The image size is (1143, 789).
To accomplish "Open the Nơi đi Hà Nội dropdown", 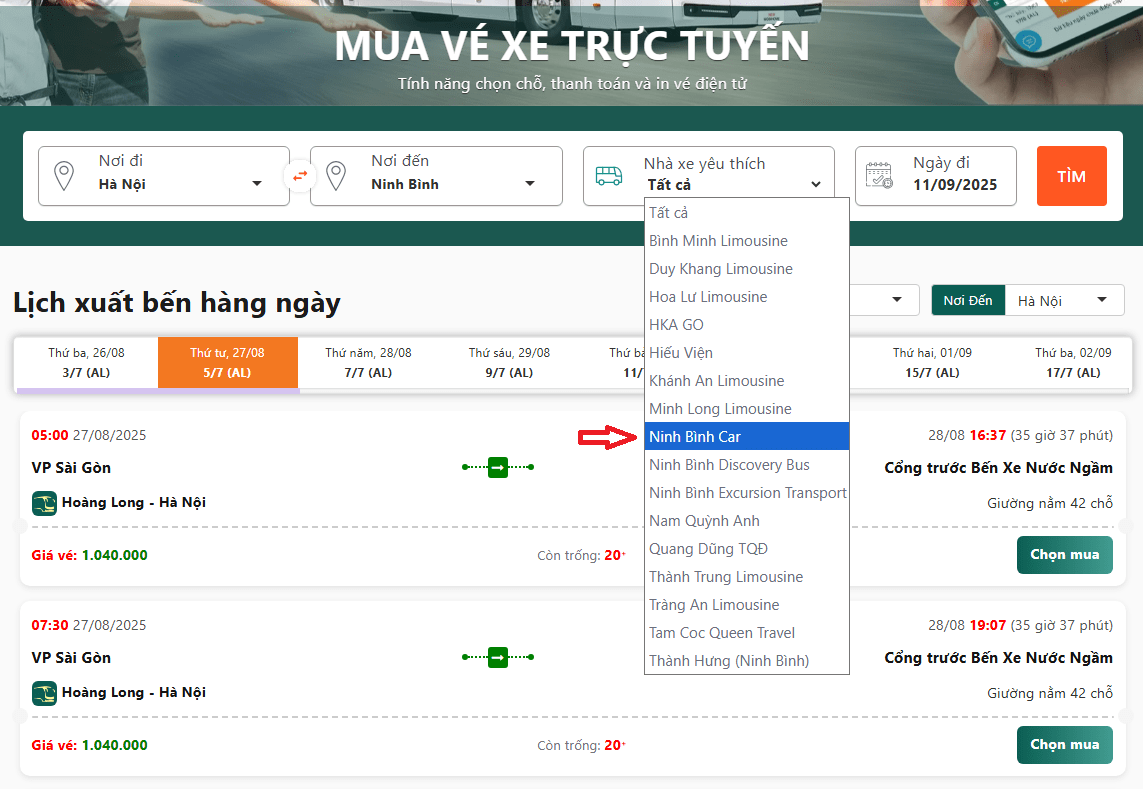I will (180, 184).
